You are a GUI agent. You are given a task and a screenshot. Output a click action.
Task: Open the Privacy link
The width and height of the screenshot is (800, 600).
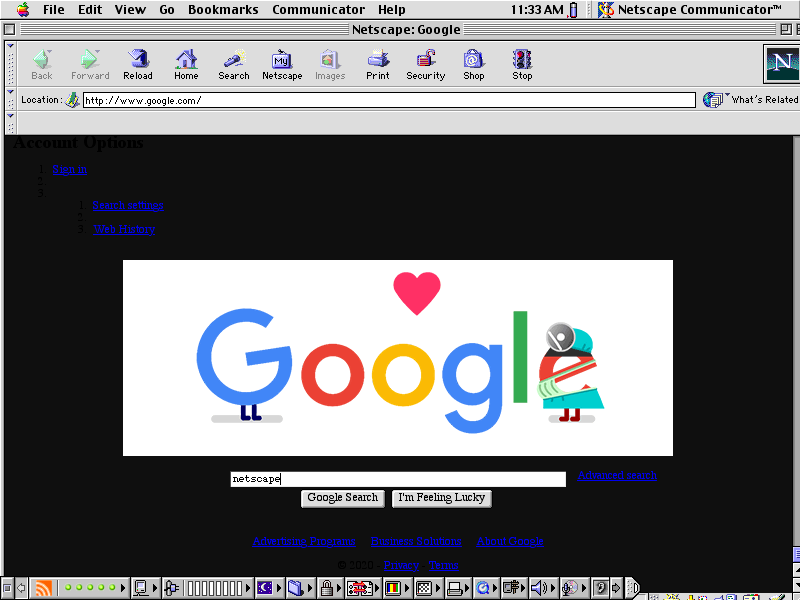pyautogui.click(x=402, y=565)
